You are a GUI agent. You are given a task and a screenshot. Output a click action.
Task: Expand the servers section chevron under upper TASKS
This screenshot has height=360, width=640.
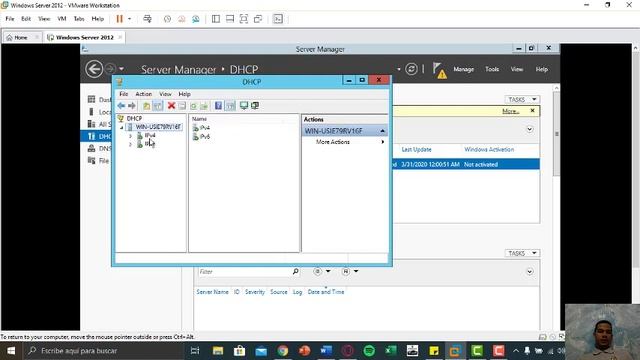point(529,129)
